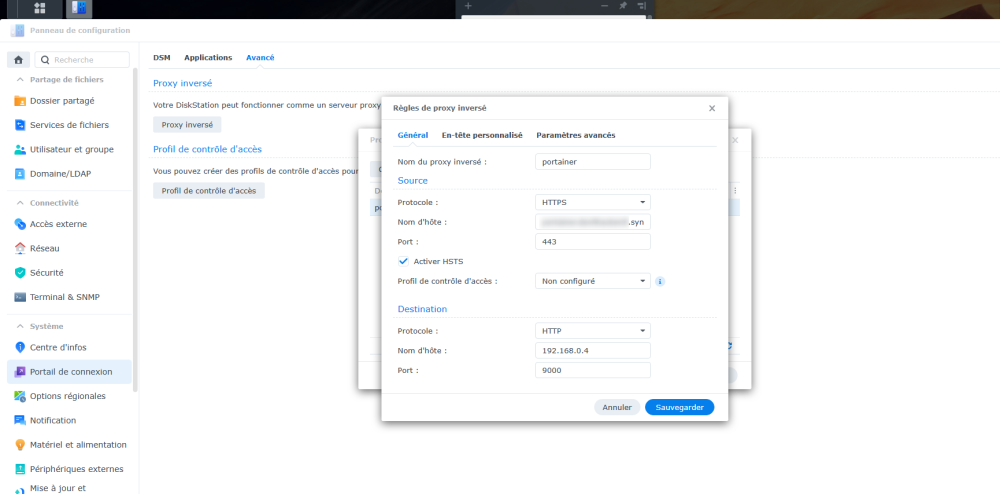Open the Profil de contrôle d'accès dropdown
This screenshot has width=1000, height=494.
(x=593, y=282)
